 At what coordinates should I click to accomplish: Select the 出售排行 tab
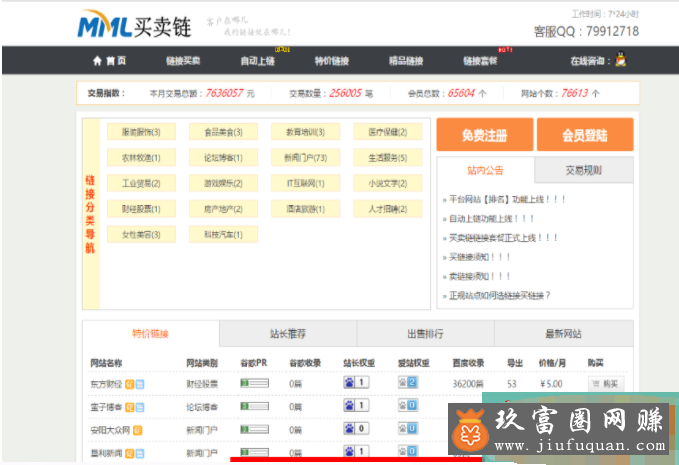pyautogui.click(x=425, y=334)
